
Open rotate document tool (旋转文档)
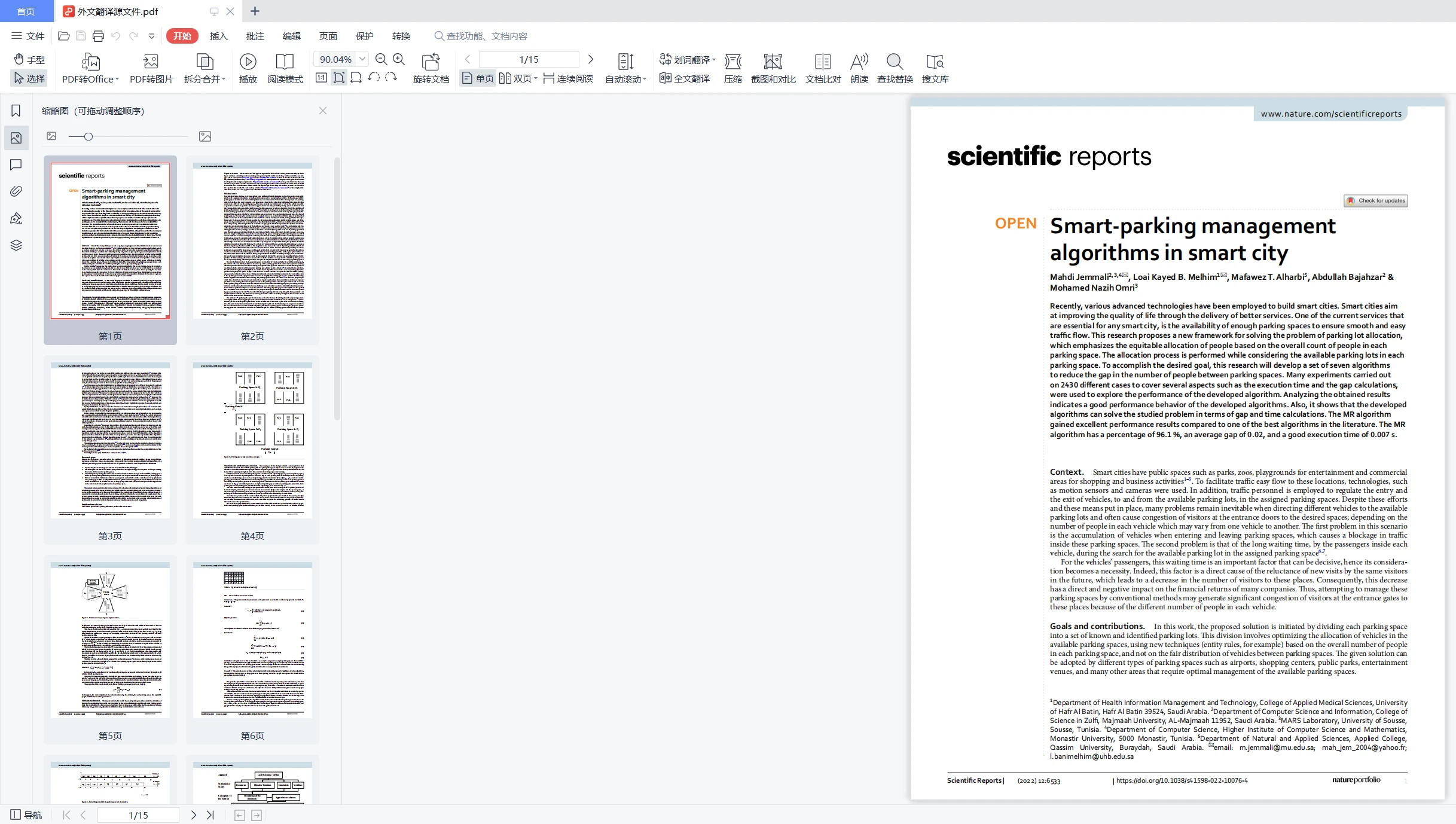[431, 69]
